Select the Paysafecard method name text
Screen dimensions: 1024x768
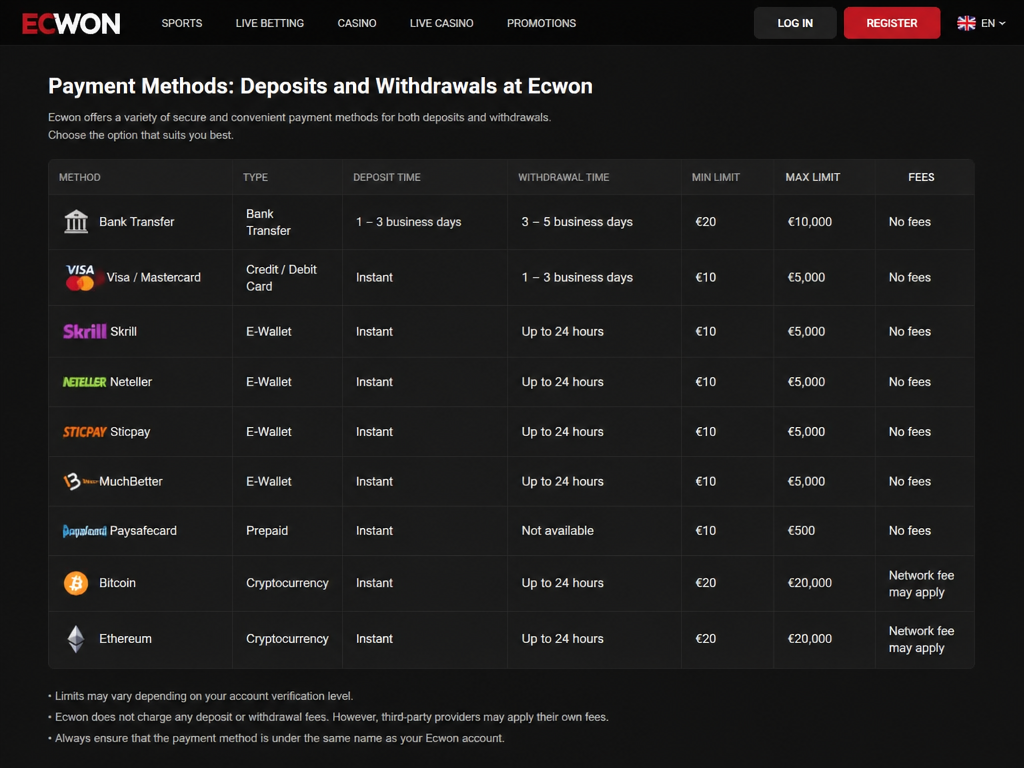coord(143,531)
